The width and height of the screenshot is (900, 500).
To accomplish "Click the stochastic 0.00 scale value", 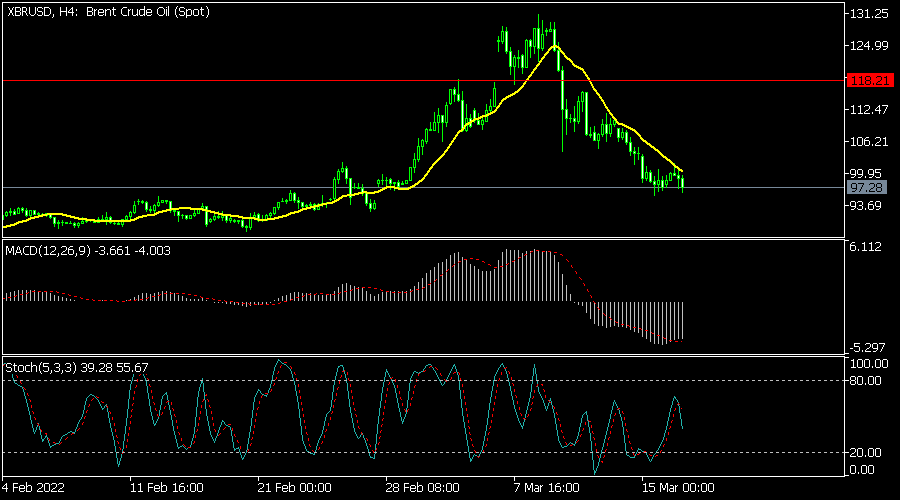I will pos(862,470).
